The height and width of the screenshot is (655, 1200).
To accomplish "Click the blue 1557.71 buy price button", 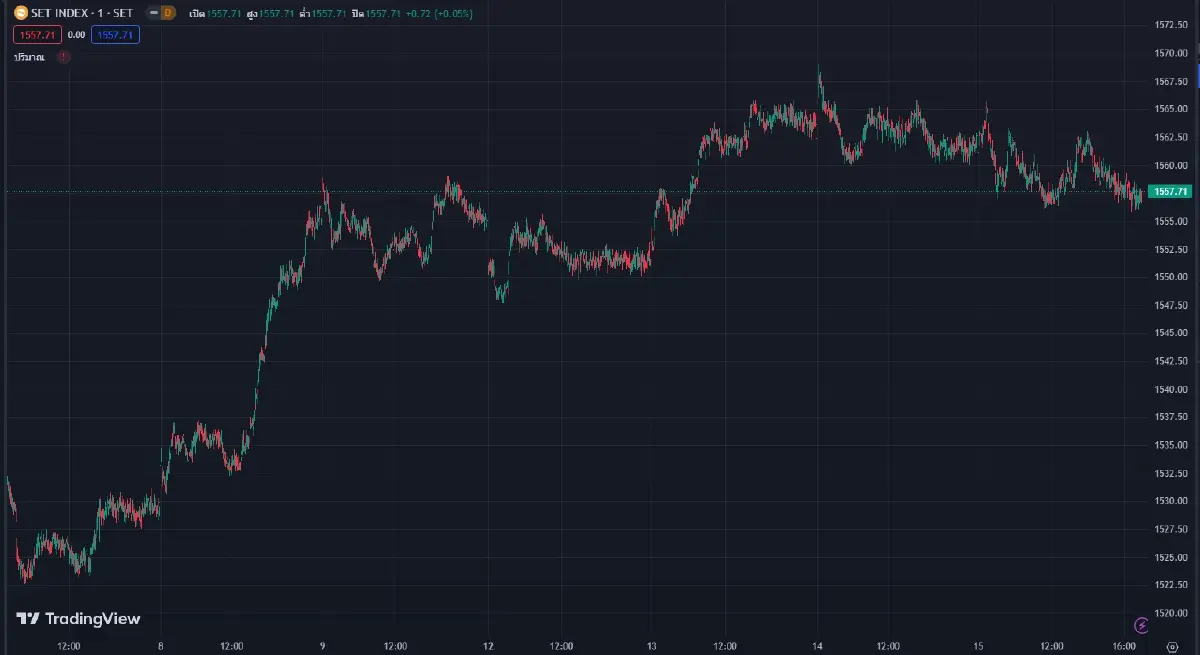I will (115, 35).
